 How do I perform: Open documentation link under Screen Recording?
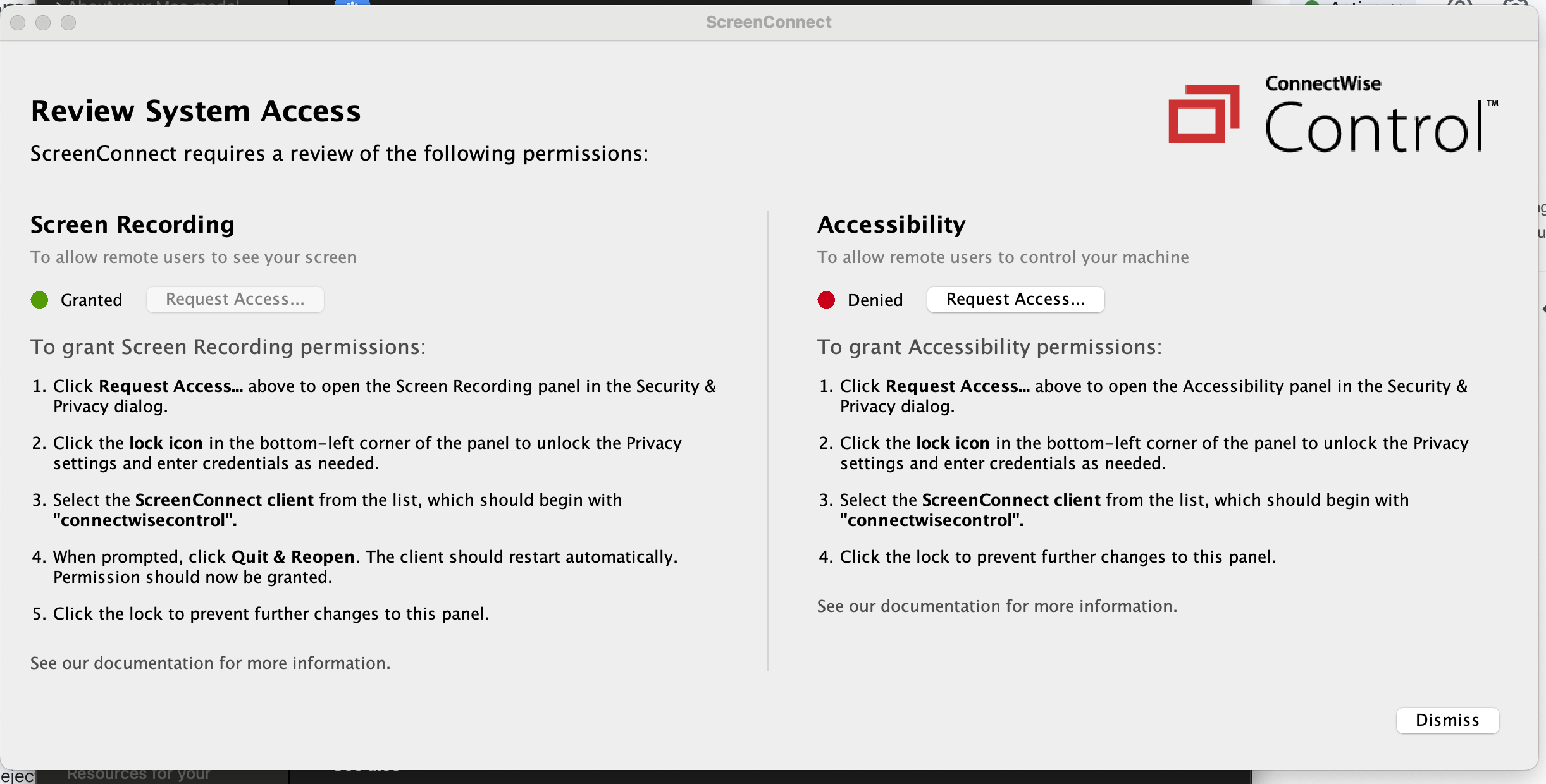pyautogui.click(x=210, y=663)
